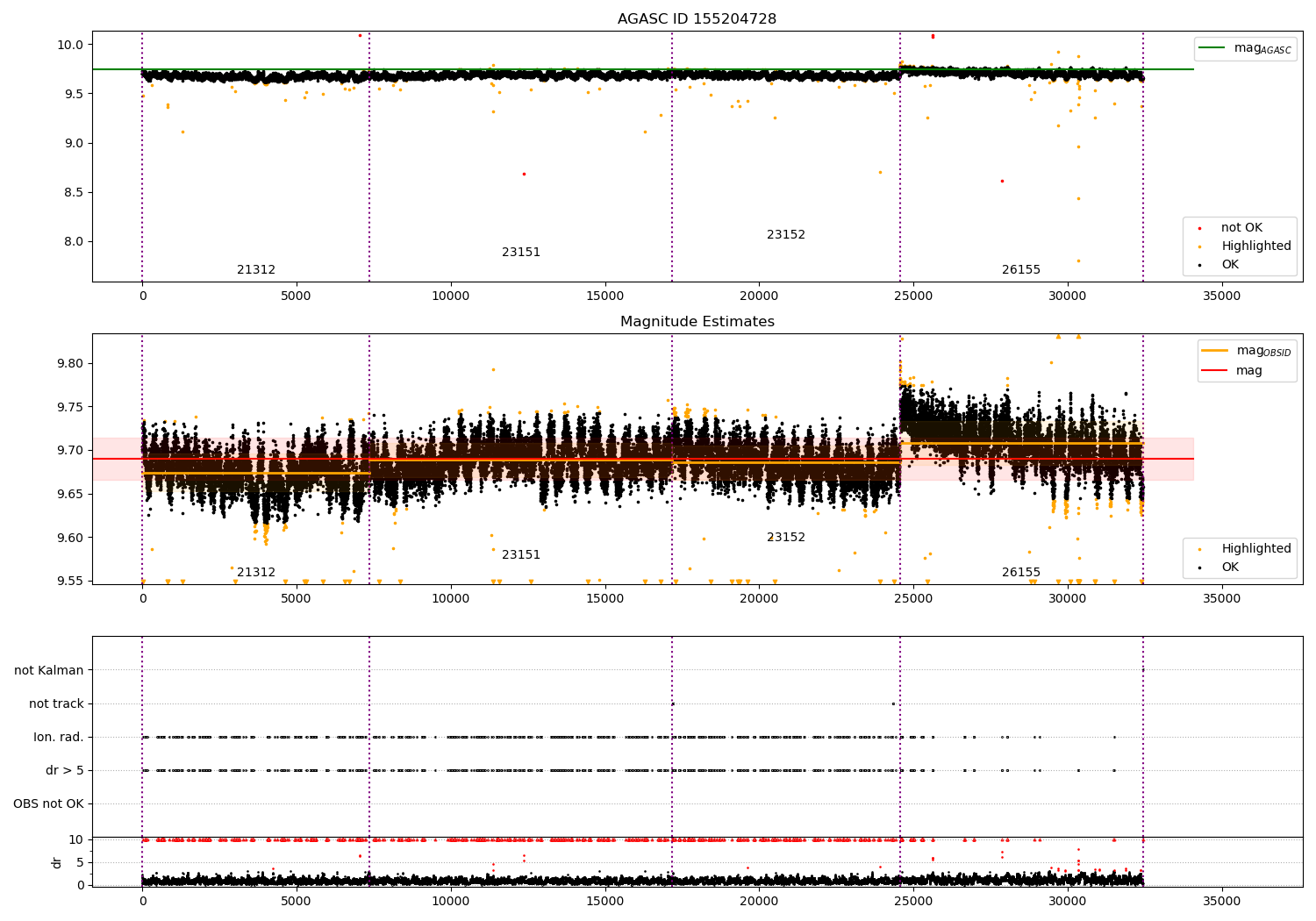Click obsid label 23151 in top panel
This screenshot has height=921, width=1316.
pos(521,253)
